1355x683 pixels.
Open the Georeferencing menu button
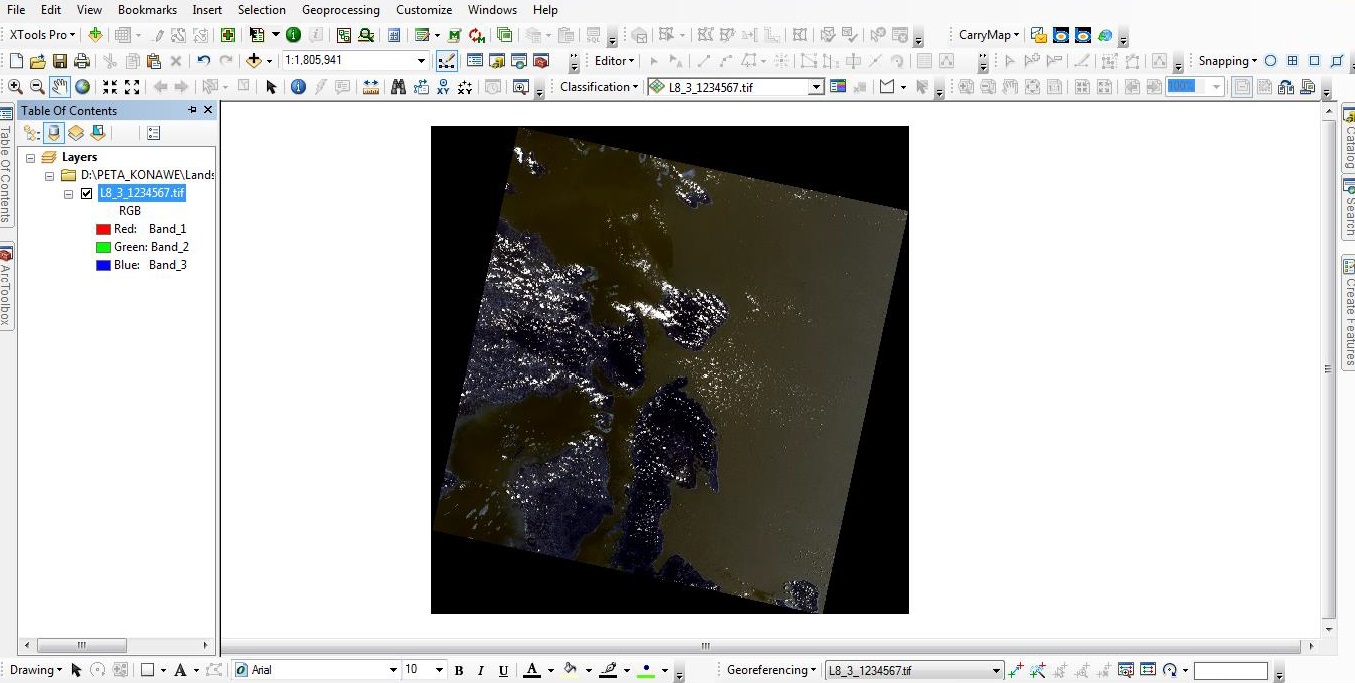click(x=770, y=670)
